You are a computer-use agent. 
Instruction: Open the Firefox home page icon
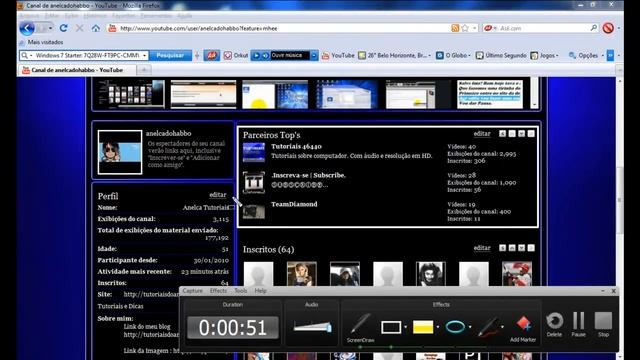pos(96,28)
